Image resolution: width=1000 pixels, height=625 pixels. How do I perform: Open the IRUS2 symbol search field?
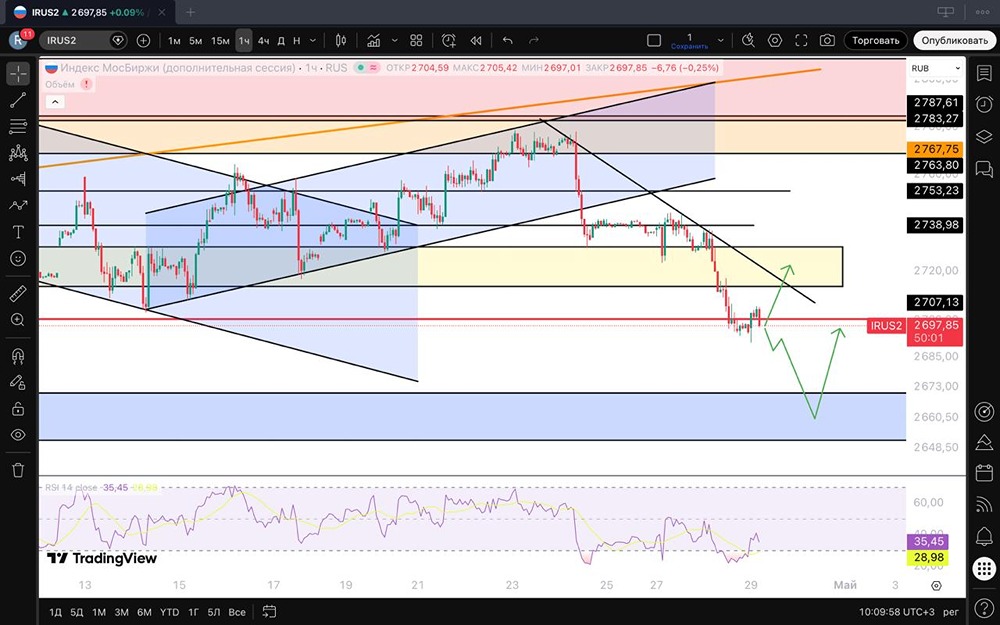(x=83, y=40)
